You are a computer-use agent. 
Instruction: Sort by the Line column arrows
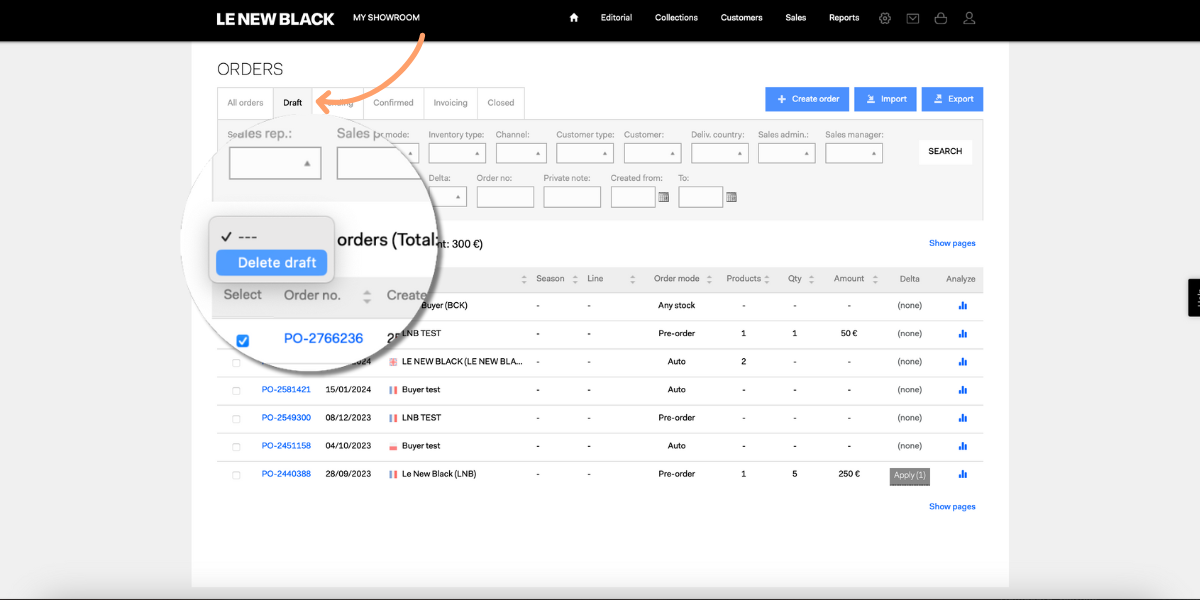[x=634, y=279]
